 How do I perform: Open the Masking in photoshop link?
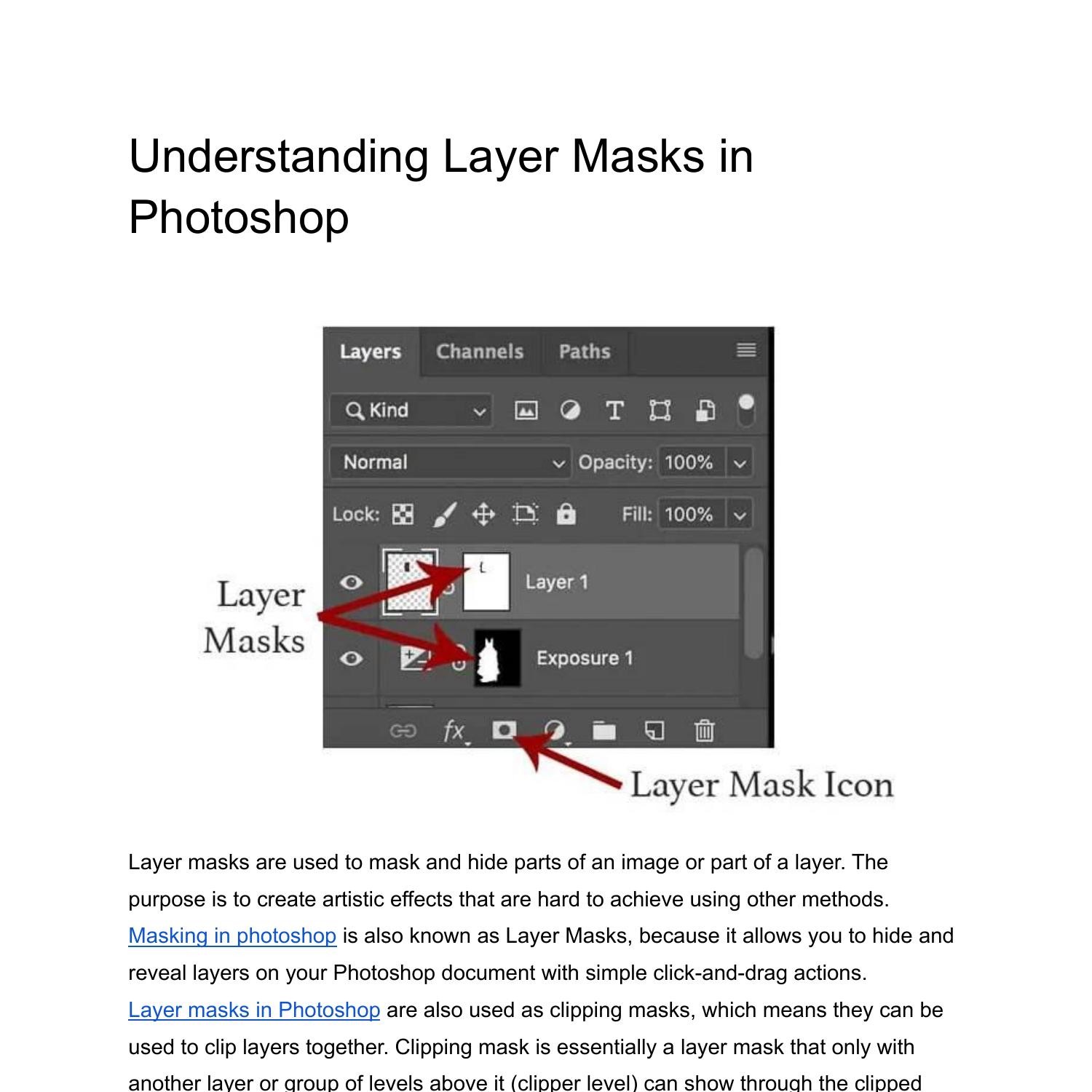(x=231, y=936)
